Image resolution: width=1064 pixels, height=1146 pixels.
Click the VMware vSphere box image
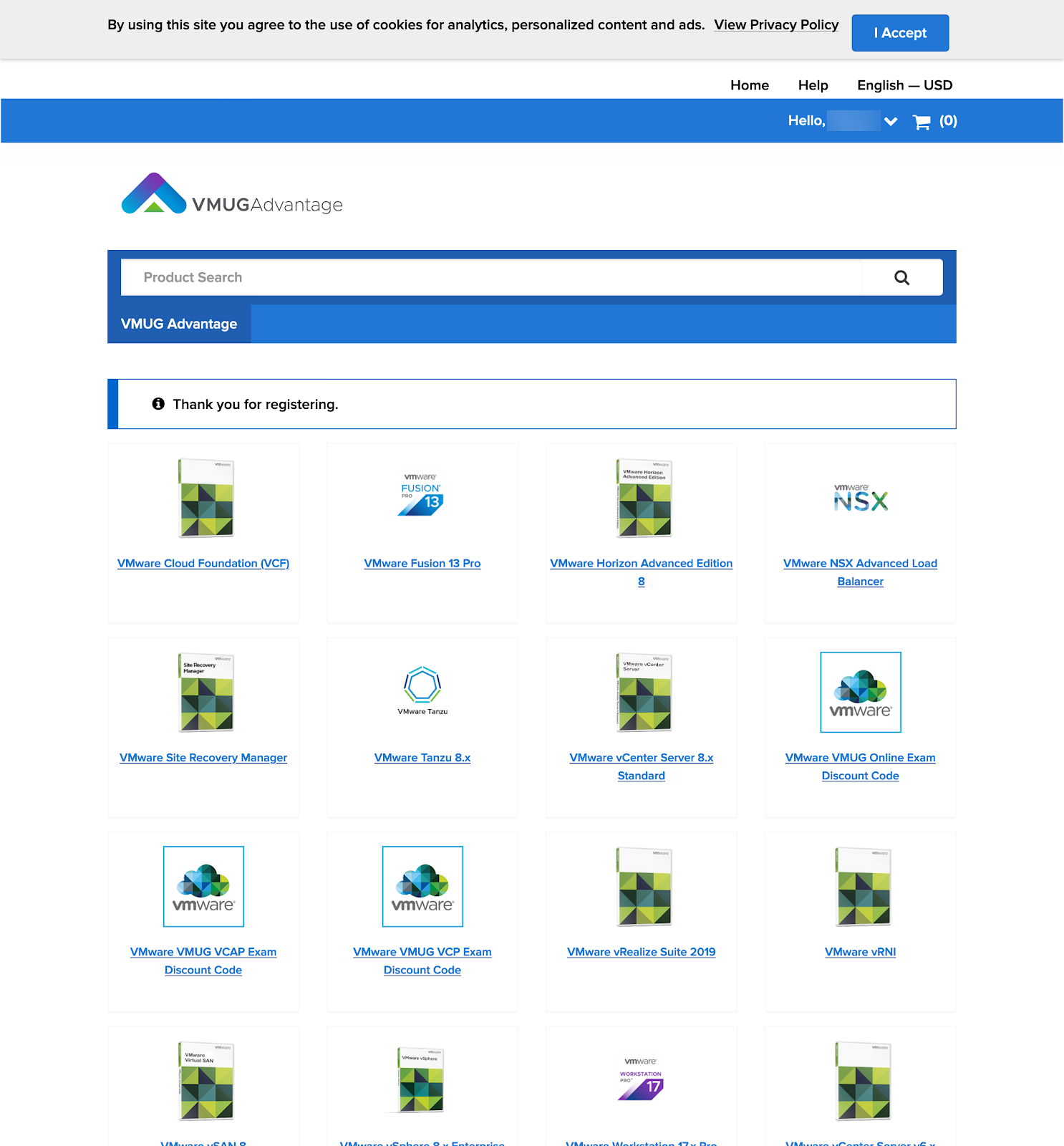(x=422, y=1080)
